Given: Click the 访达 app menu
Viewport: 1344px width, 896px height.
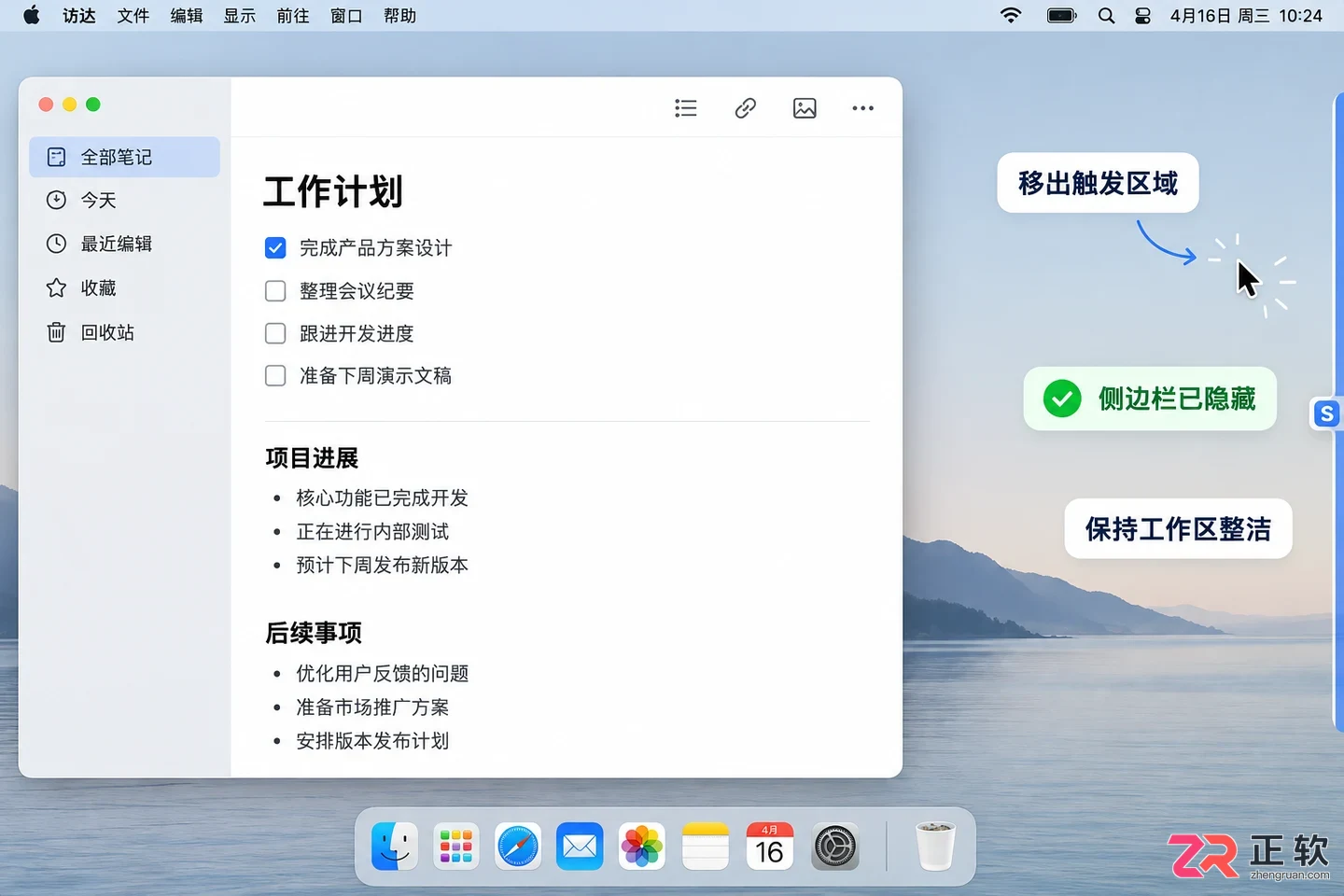Looking at the screenshot, I should tap(79, 16).
